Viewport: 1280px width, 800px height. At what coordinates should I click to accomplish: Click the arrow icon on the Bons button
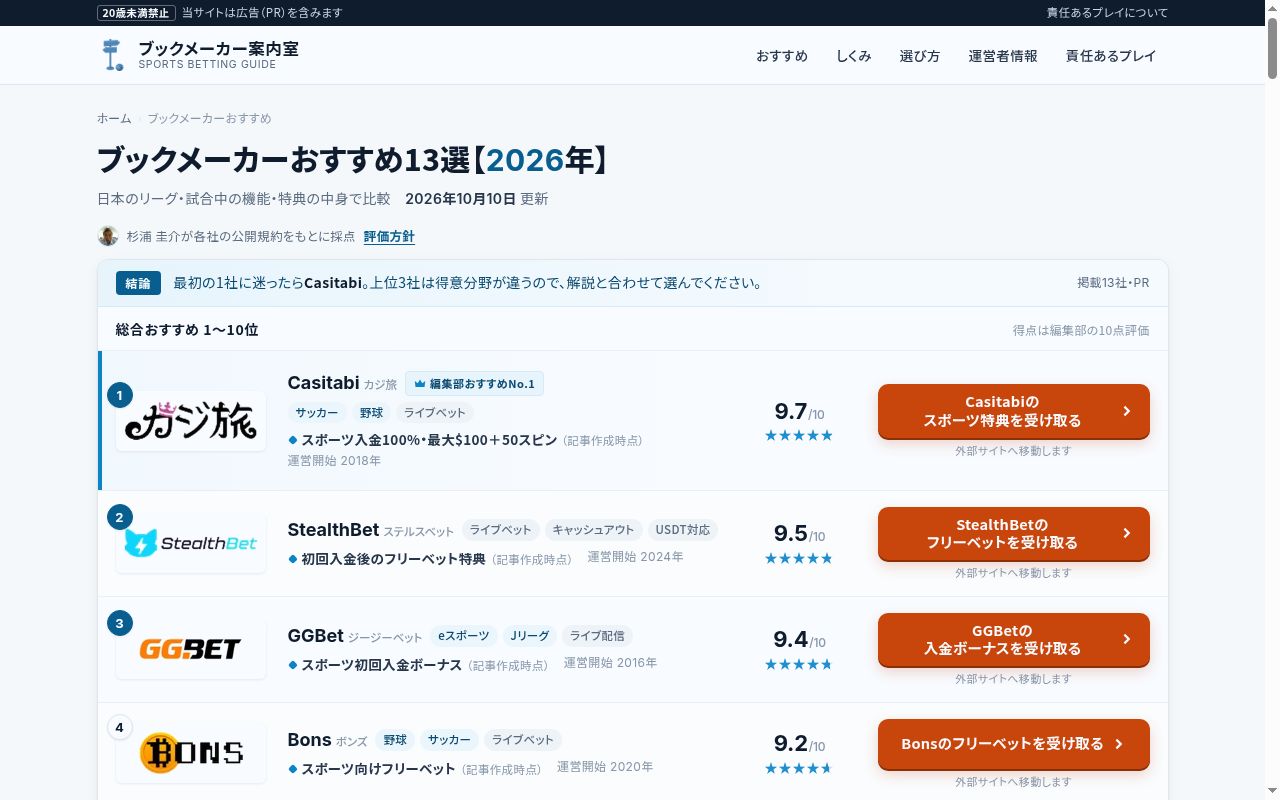1119,744
